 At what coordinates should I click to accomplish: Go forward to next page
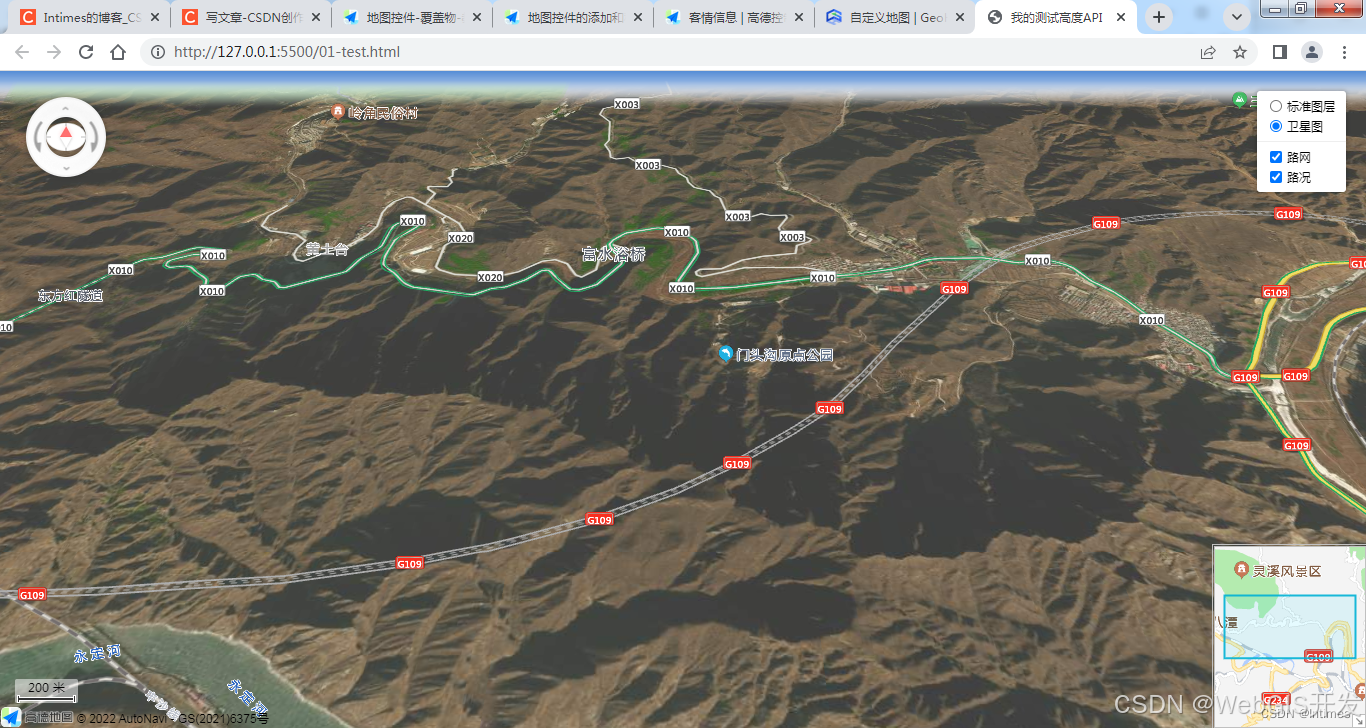click(x=54, y=52)
